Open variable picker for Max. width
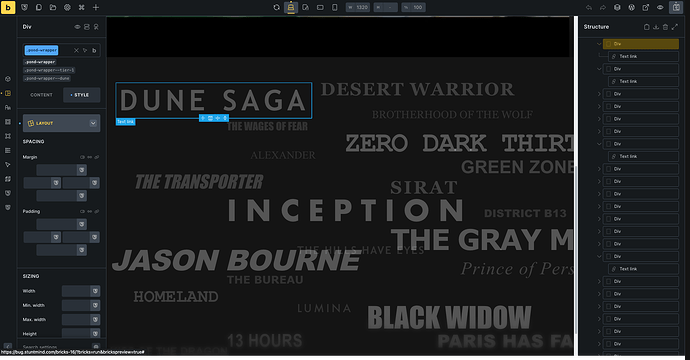This screenshot has width=690, height=360. (95, 320)
